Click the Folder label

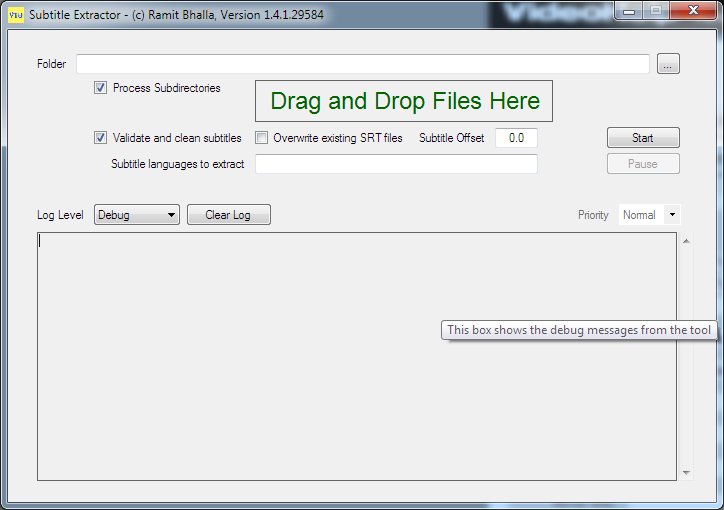51,64
